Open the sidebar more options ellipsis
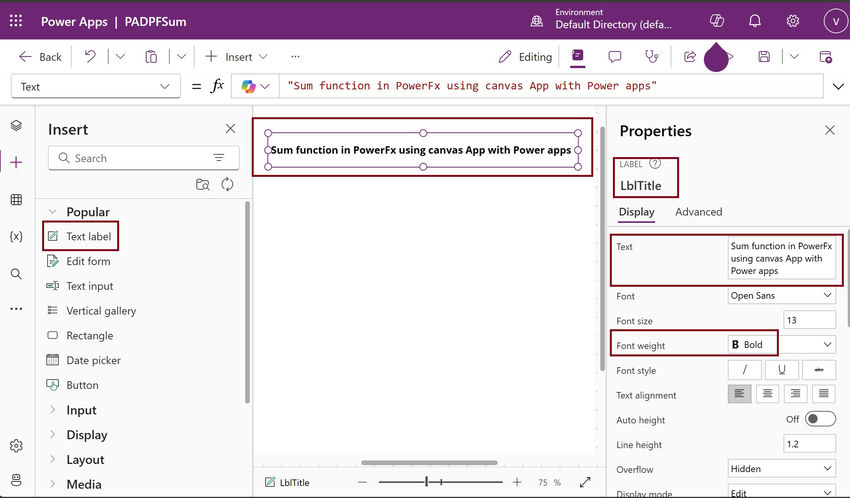The height and width of the screenshot is (498, 850). pyautogui.click(x=16, y=309)
